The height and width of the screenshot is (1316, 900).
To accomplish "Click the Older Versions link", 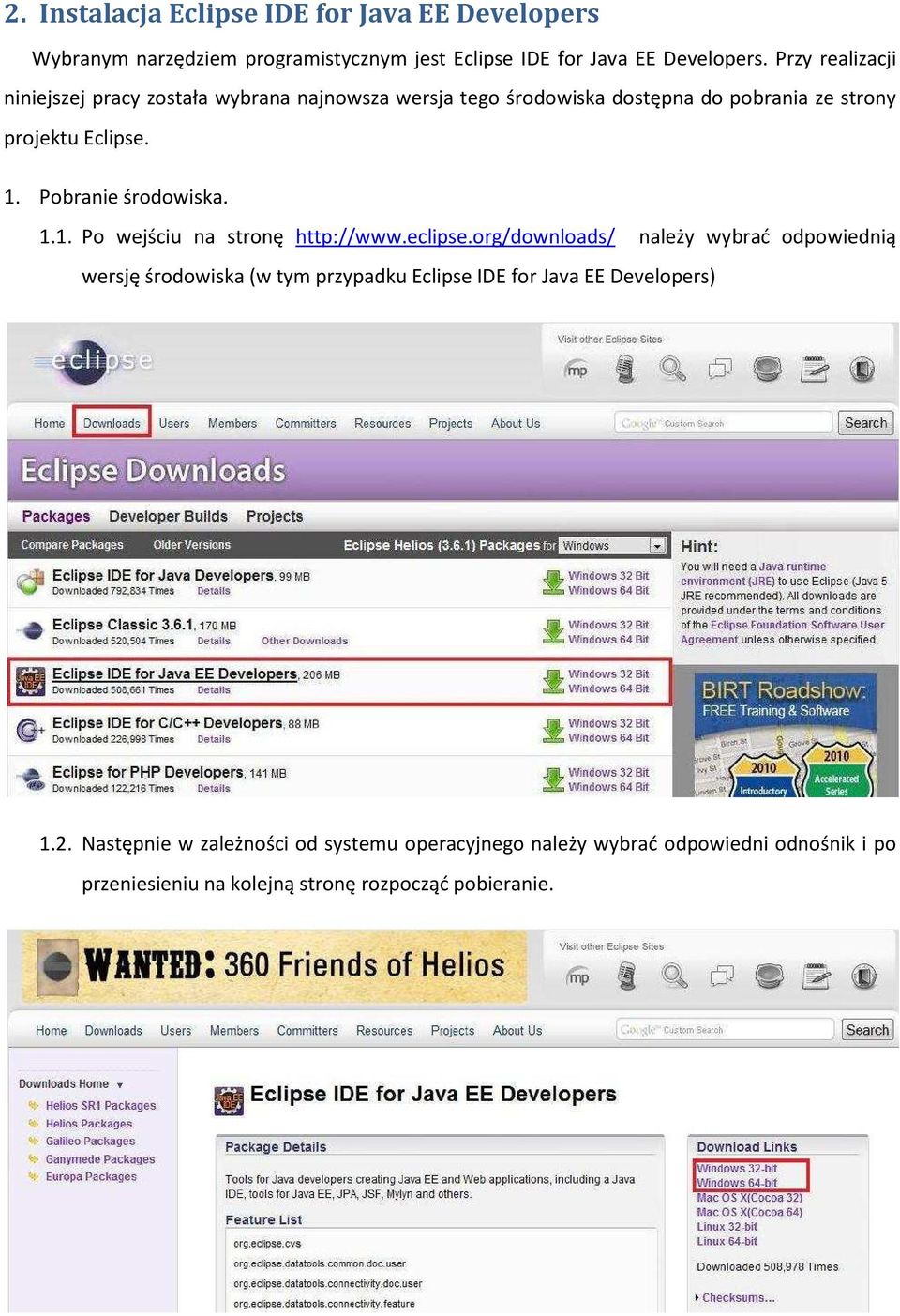I will (191, 545).
